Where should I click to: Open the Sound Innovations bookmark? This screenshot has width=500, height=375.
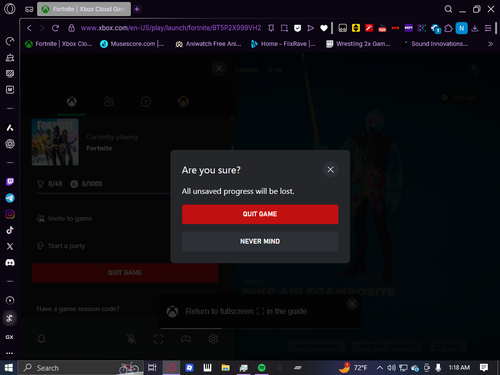point(436,44)
